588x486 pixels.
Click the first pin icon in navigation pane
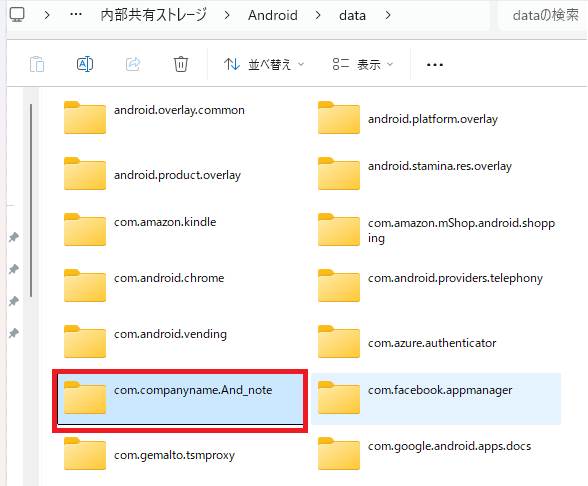pos(14,237)
